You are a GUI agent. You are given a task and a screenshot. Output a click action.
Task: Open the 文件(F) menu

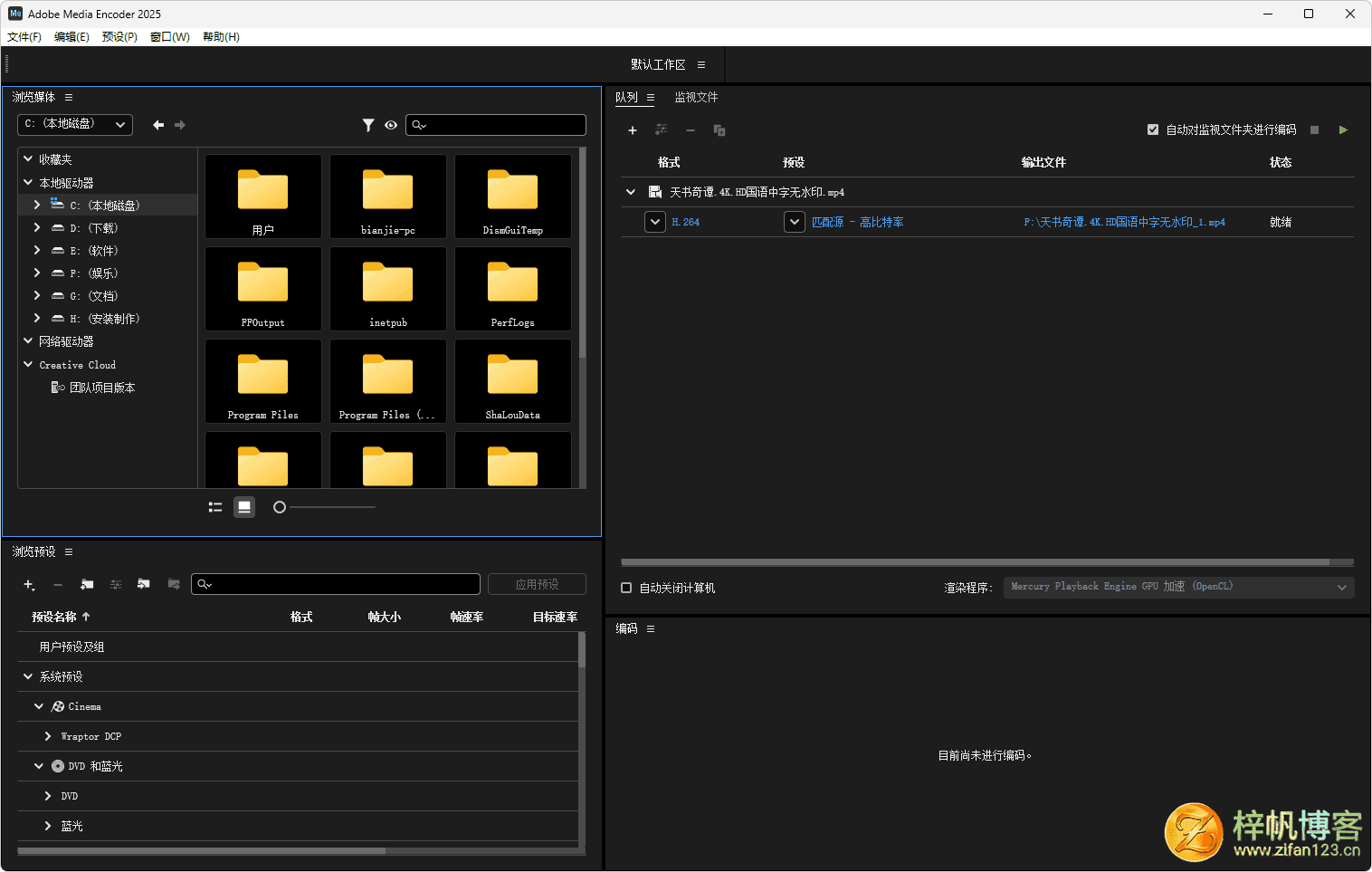(x=24, y=37)
